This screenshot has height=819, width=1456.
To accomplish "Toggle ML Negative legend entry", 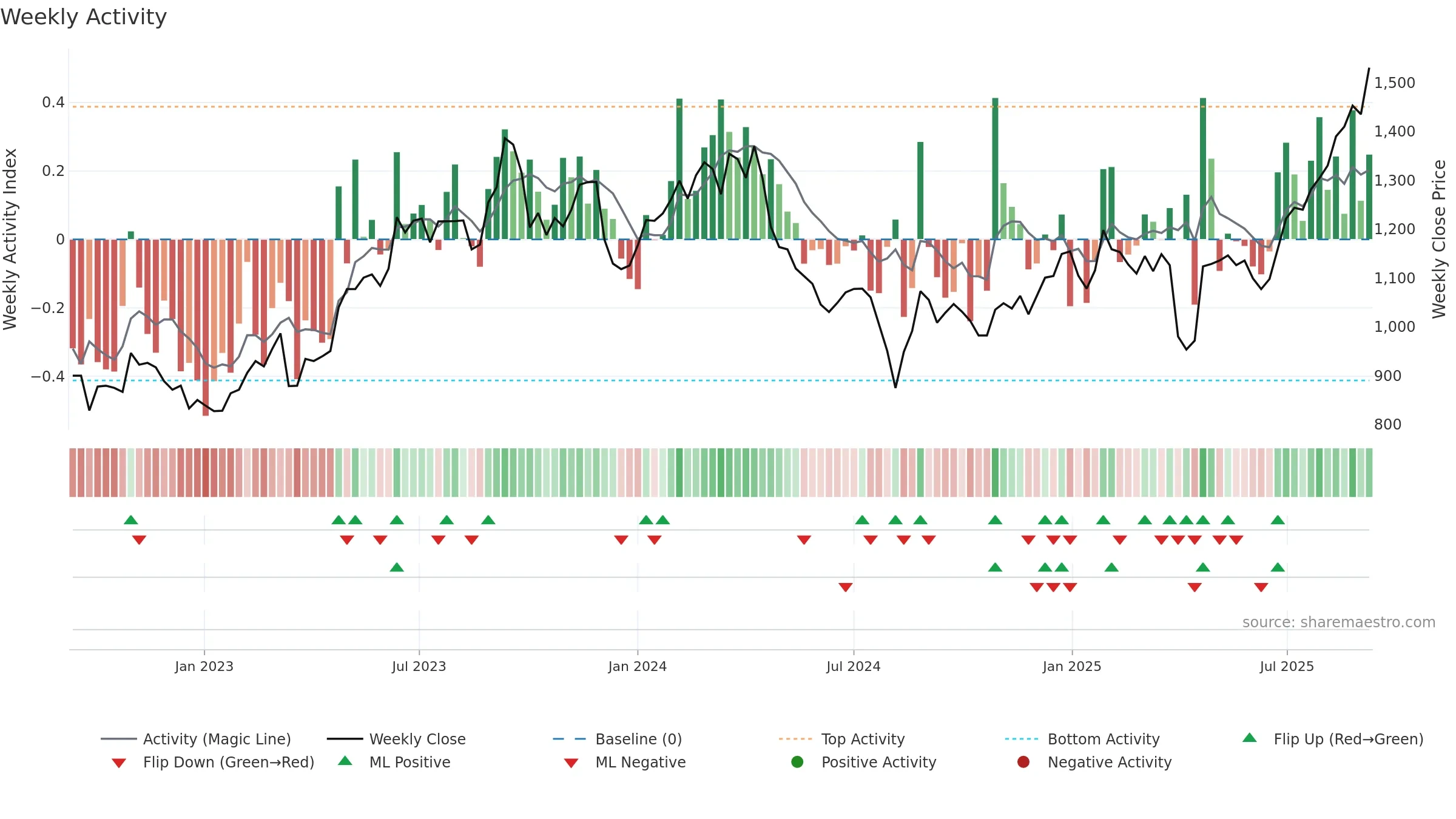I will 625,762.
